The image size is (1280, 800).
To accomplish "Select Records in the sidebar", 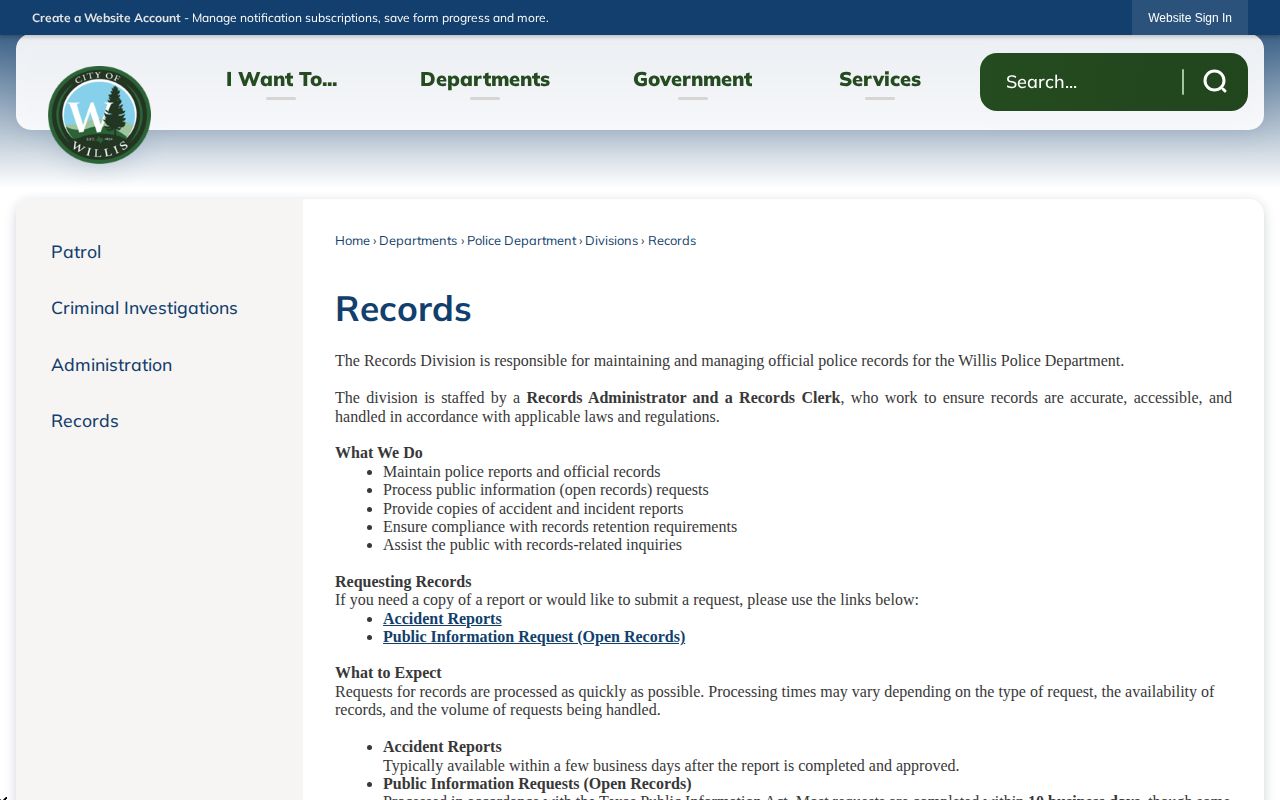I will pos(85,421).
